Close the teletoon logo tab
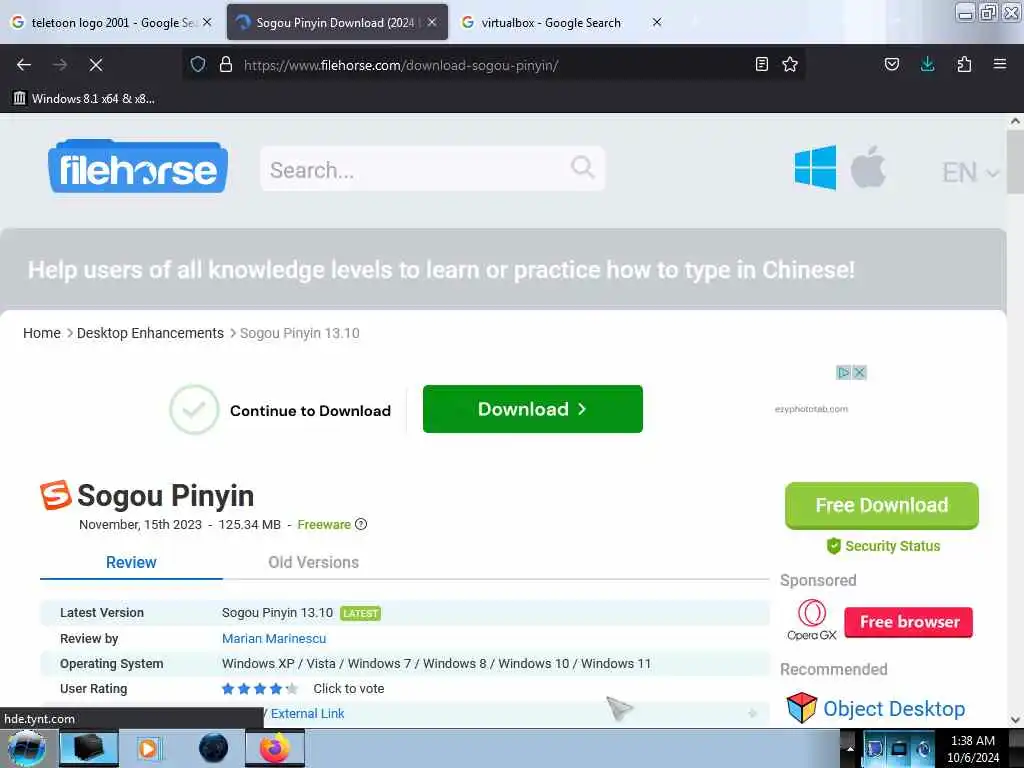1024x768 pixels. click(207, 22)
